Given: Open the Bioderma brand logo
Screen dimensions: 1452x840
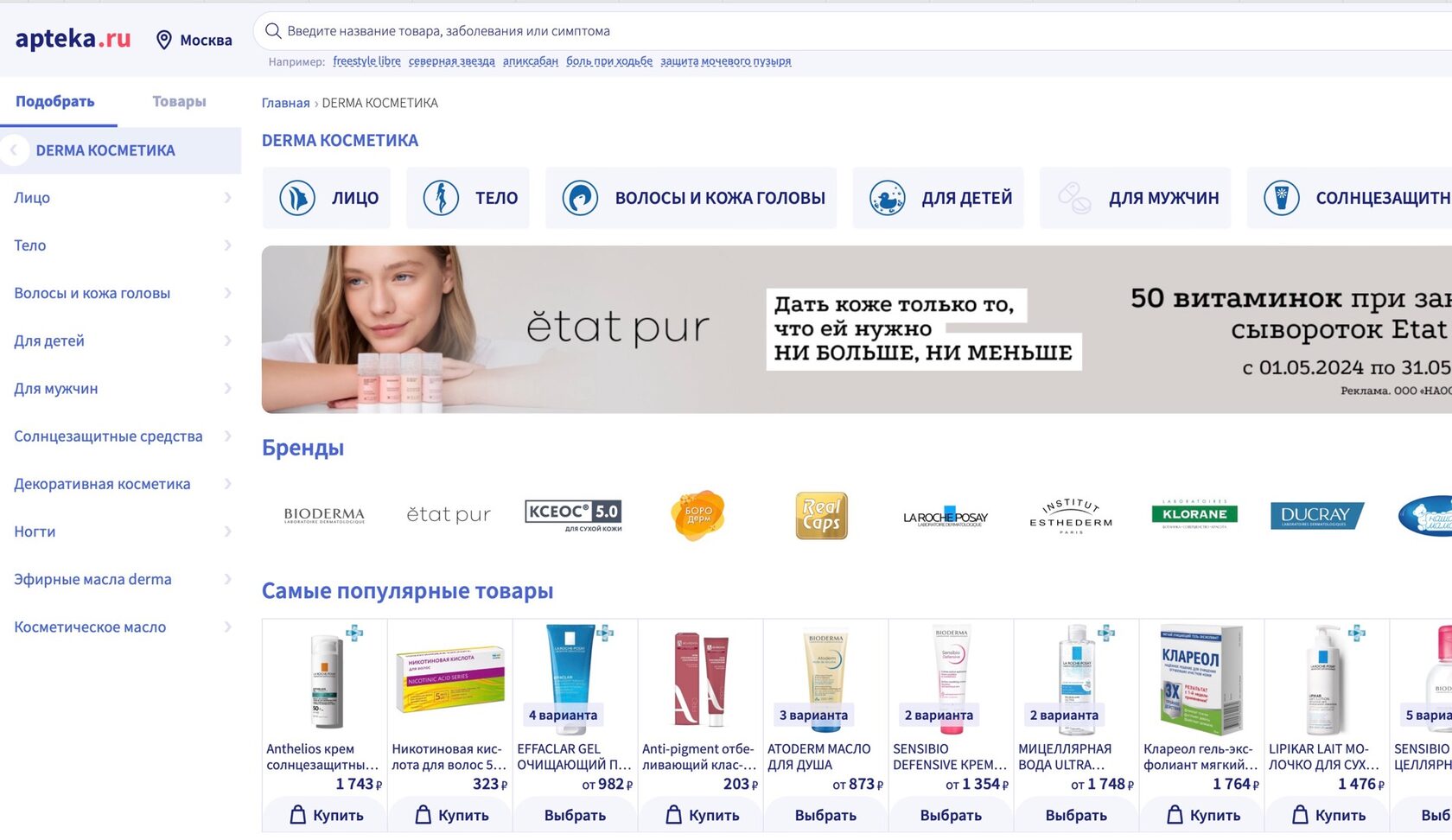Looking at the screenshot, I should click(x=324, y=515).
